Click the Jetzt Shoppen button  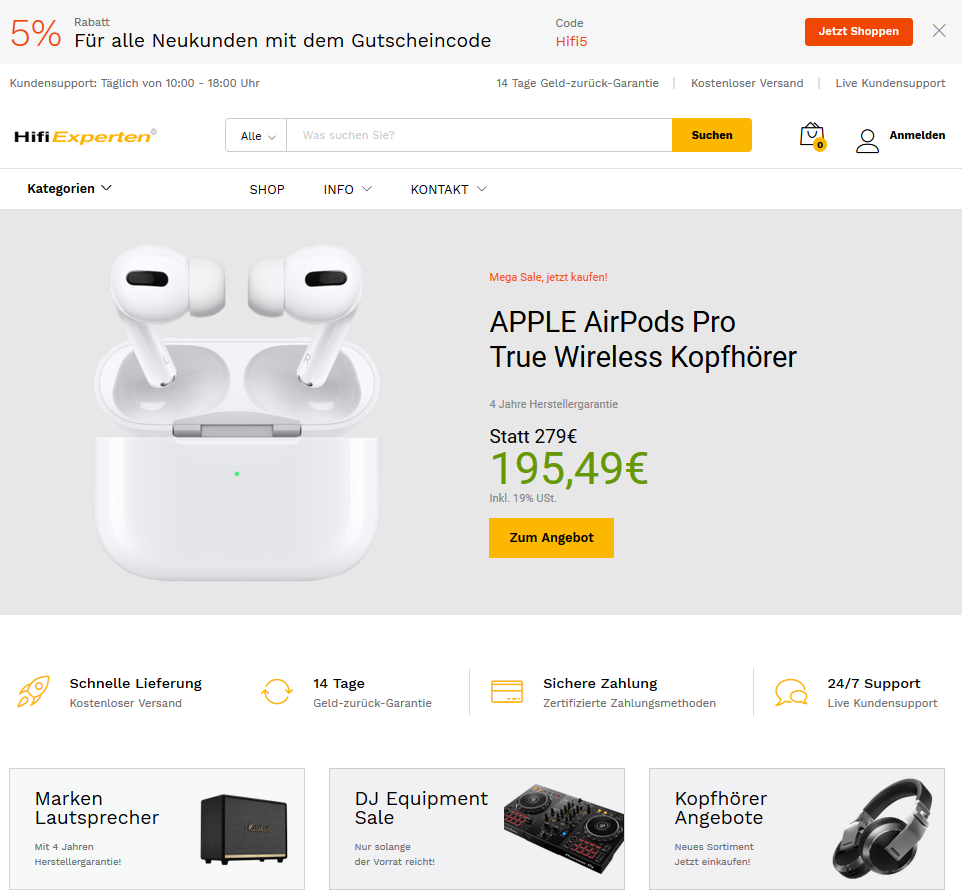[x=858, y=31]
